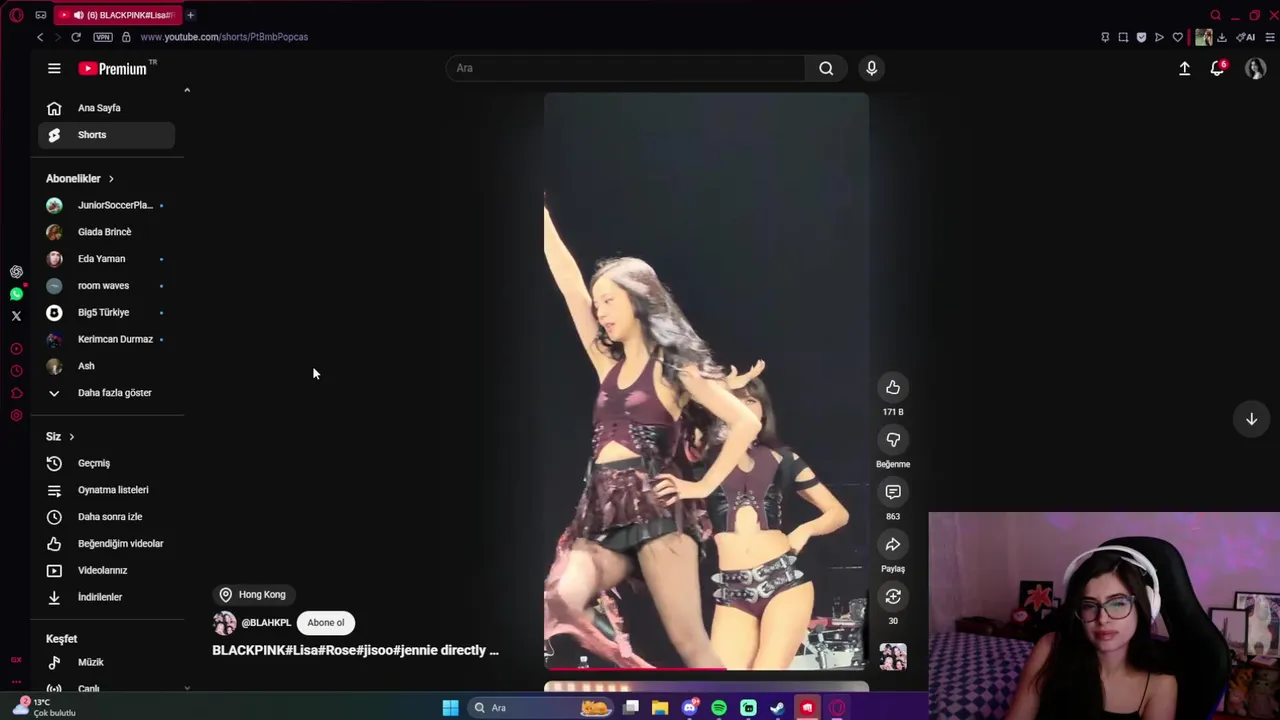The image size is (1280, 720).
Task: Click the search magnifier button
Action: coord(826,68)
